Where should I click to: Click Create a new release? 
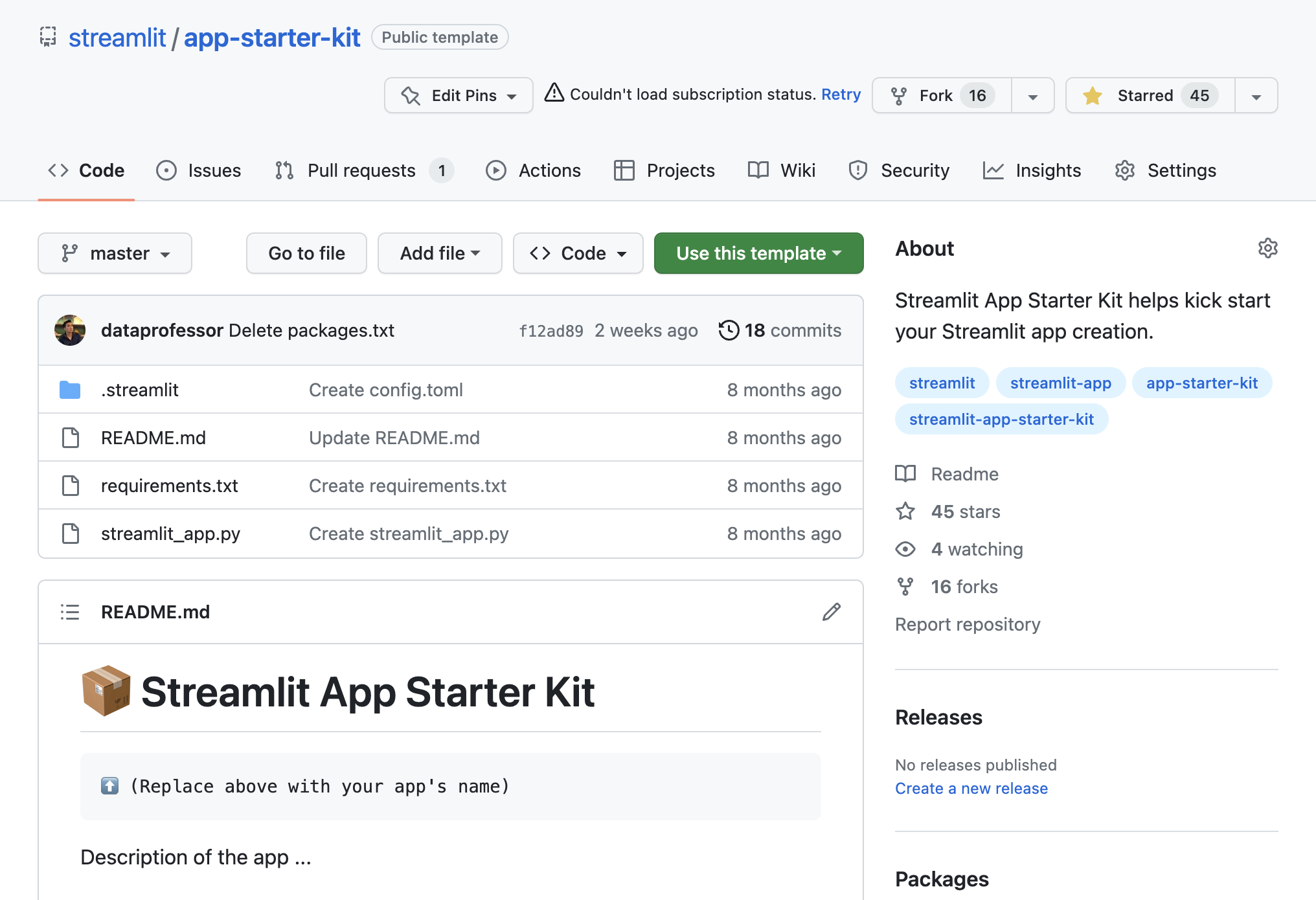click(x=971, y=788)
